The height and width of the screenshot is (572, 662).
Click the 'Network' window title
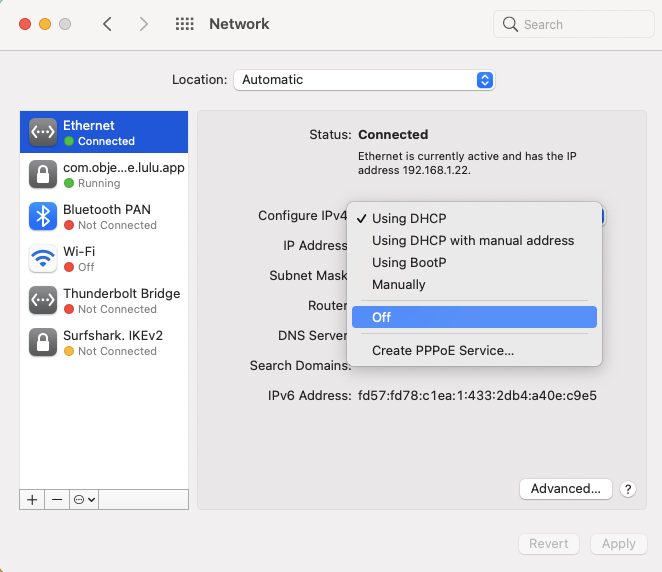click(239, 24)
